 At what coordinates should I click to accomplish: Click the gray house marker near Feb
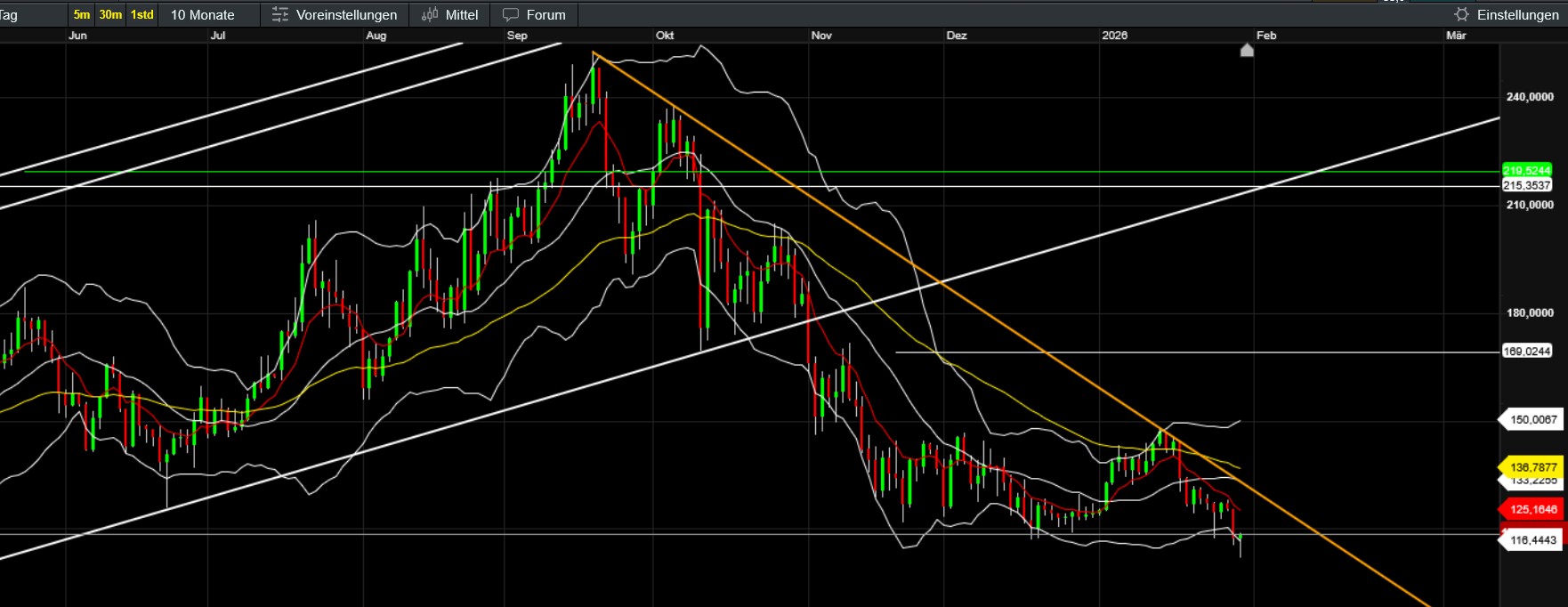[x=1247, y=51]
